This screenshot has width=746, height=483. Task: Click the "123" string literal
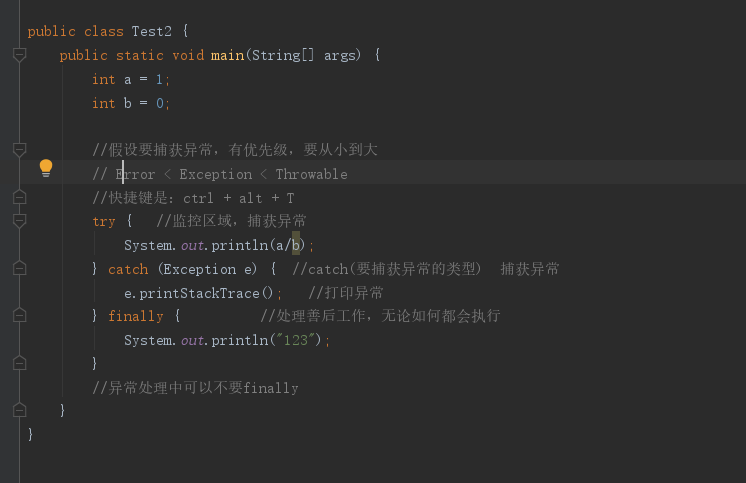[295, 340]
